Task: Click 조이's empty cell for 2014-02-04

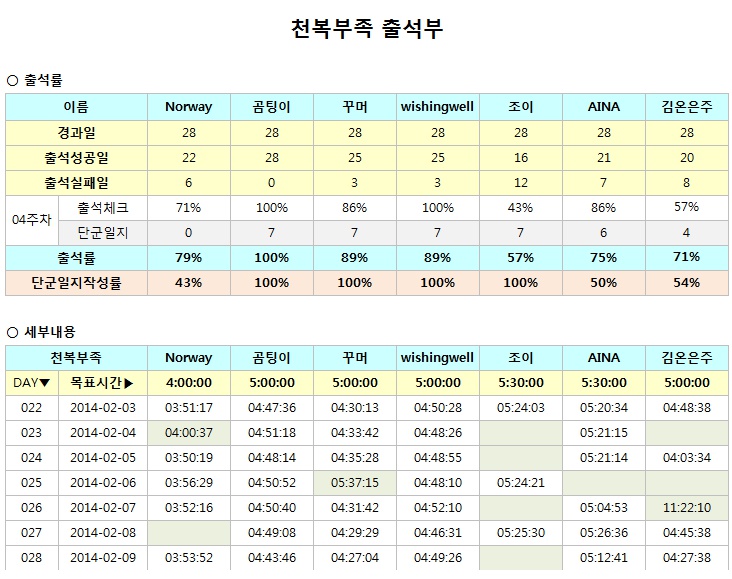Action: (521, 433)
